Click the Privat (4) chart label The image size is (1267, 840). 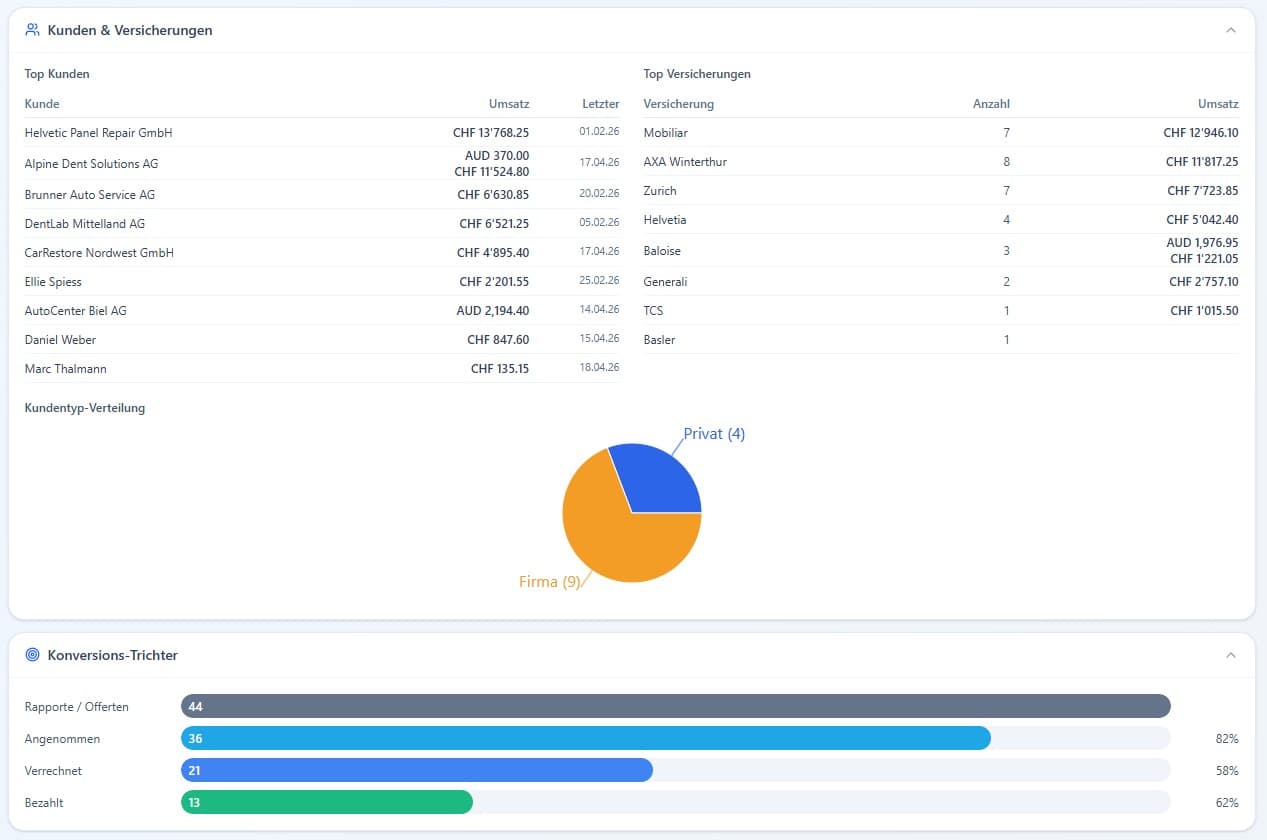[714, 434]
